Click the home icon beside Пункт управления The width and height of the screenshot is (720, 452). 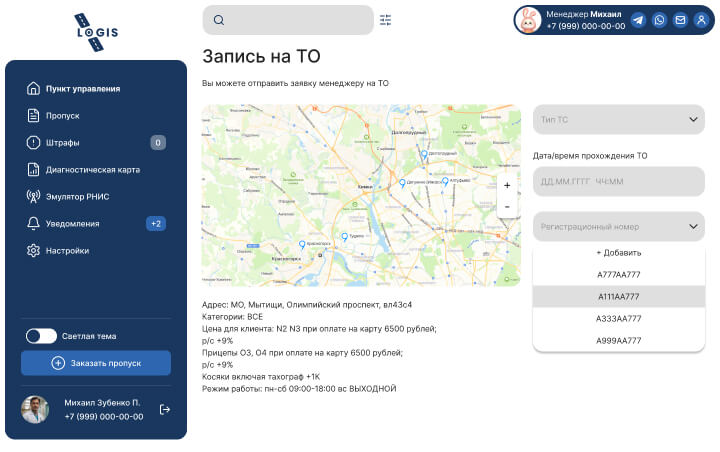[33, 88]
